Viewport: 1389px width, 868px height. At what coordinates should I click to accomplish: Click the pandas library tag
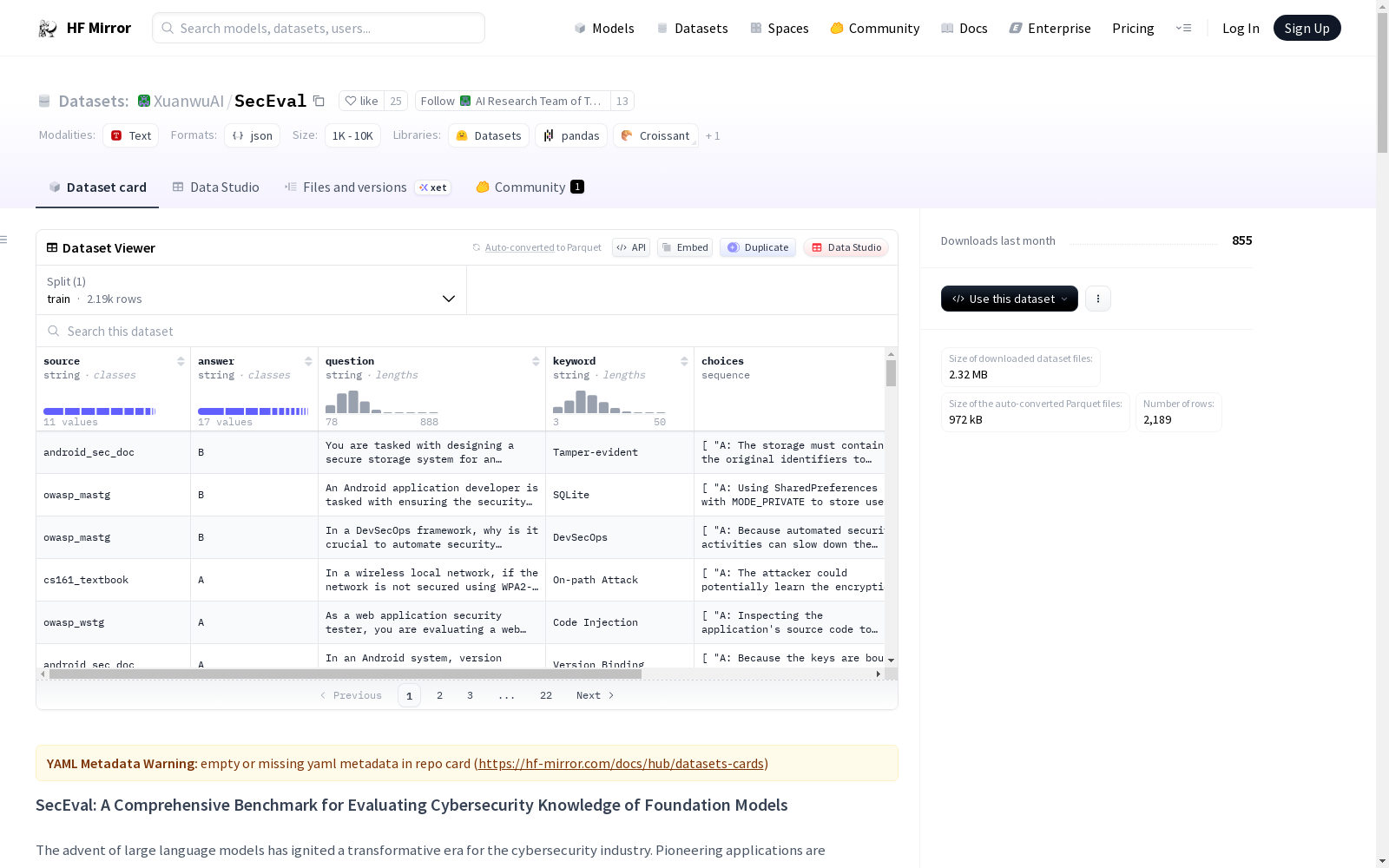pos(571,135)
